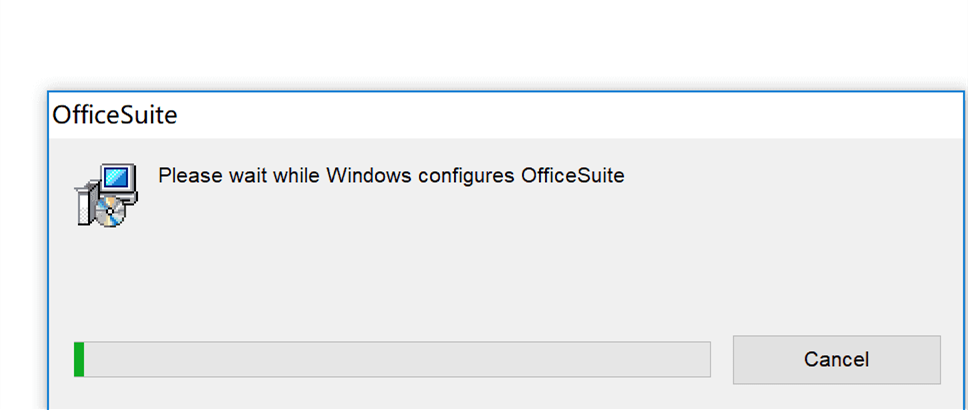Click the Windows Installer setup icon
The image size is (968, 410).
point(106,194)
